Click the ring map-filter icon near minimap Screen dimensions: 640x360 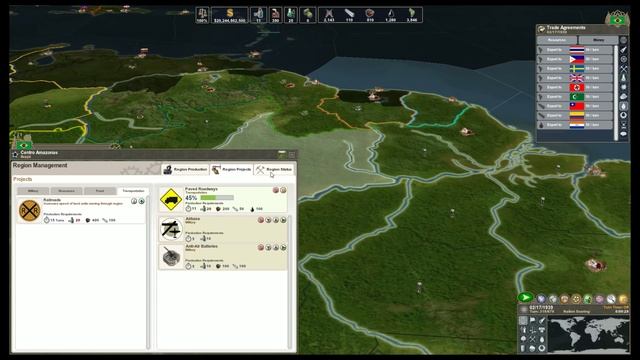[542, 348]
